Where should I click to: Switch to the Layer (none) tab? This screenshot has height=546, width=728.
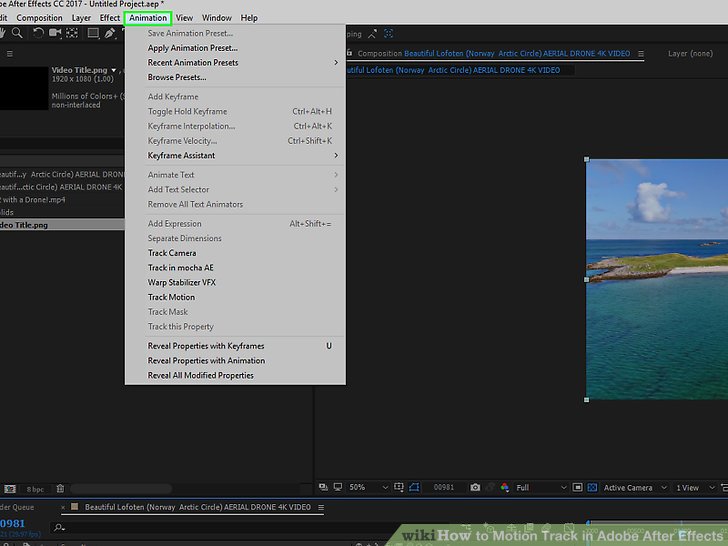click(x=690, y=53)
